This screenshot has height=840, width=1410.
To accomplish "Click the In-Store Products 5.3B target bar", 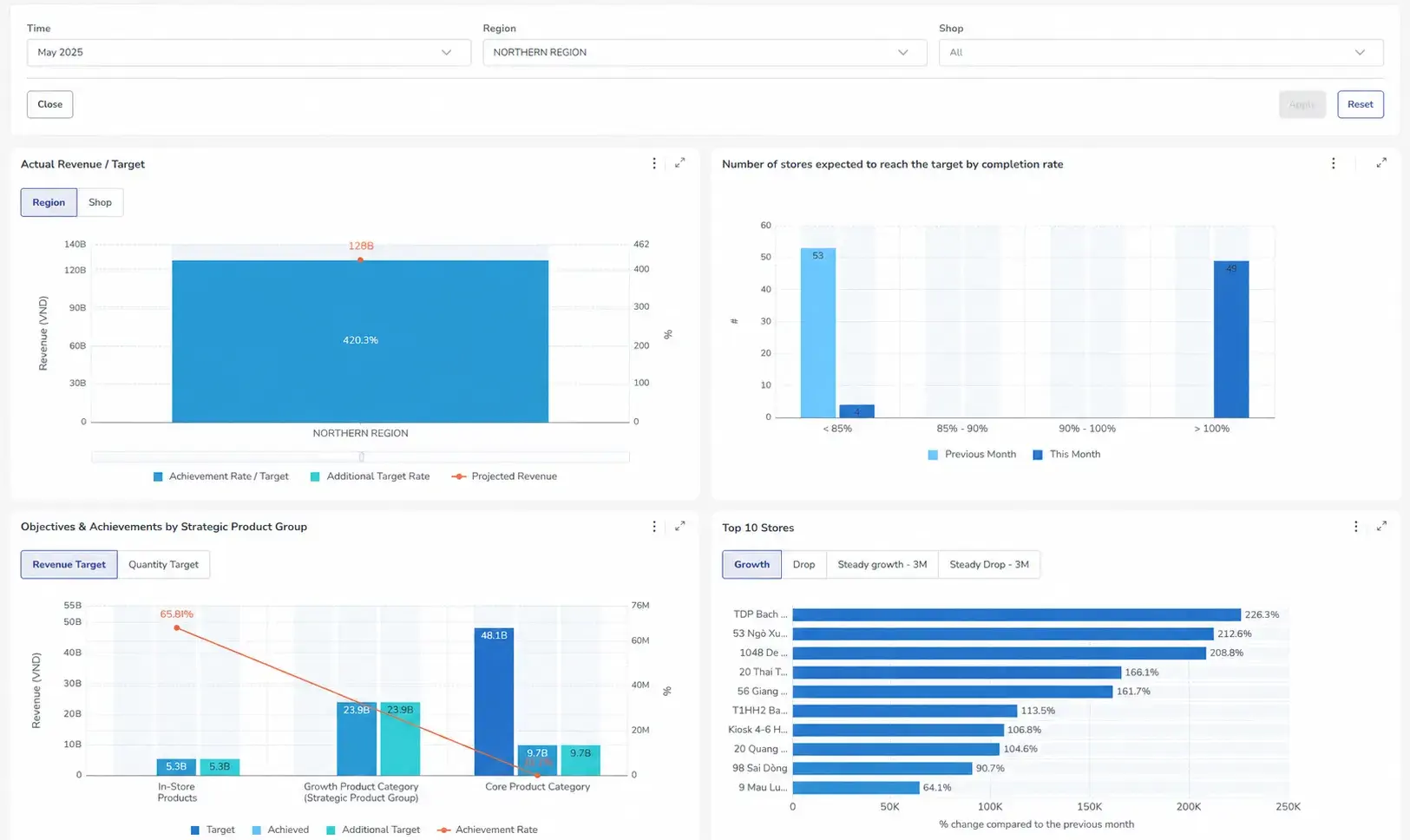I will [x=176, y=767].
